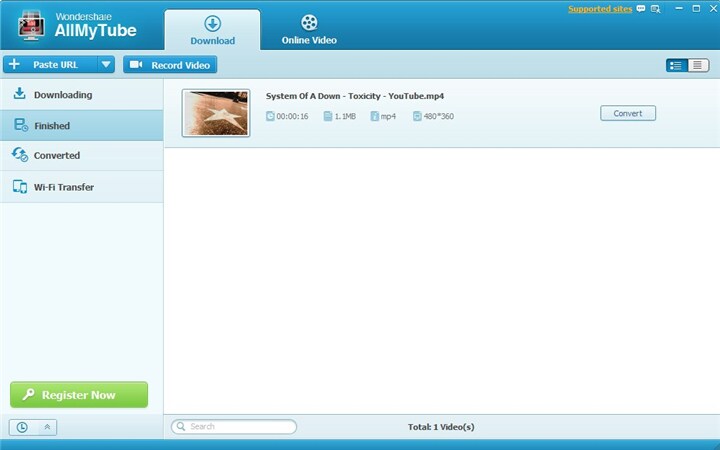
Task: Click the Paste URL button
Action: 51,65
